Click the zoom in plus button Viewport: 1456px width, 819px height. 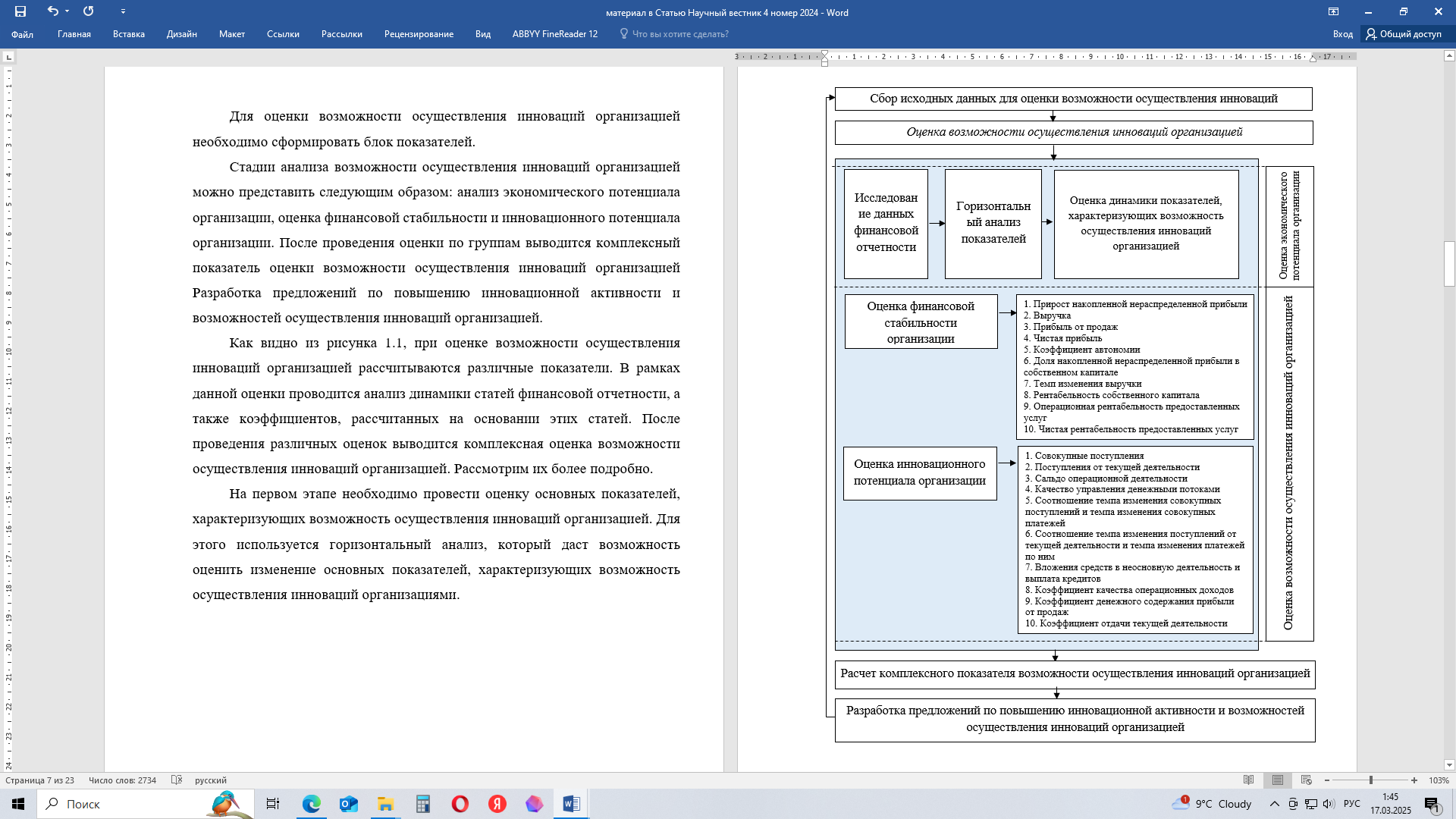coord(1414,780)
